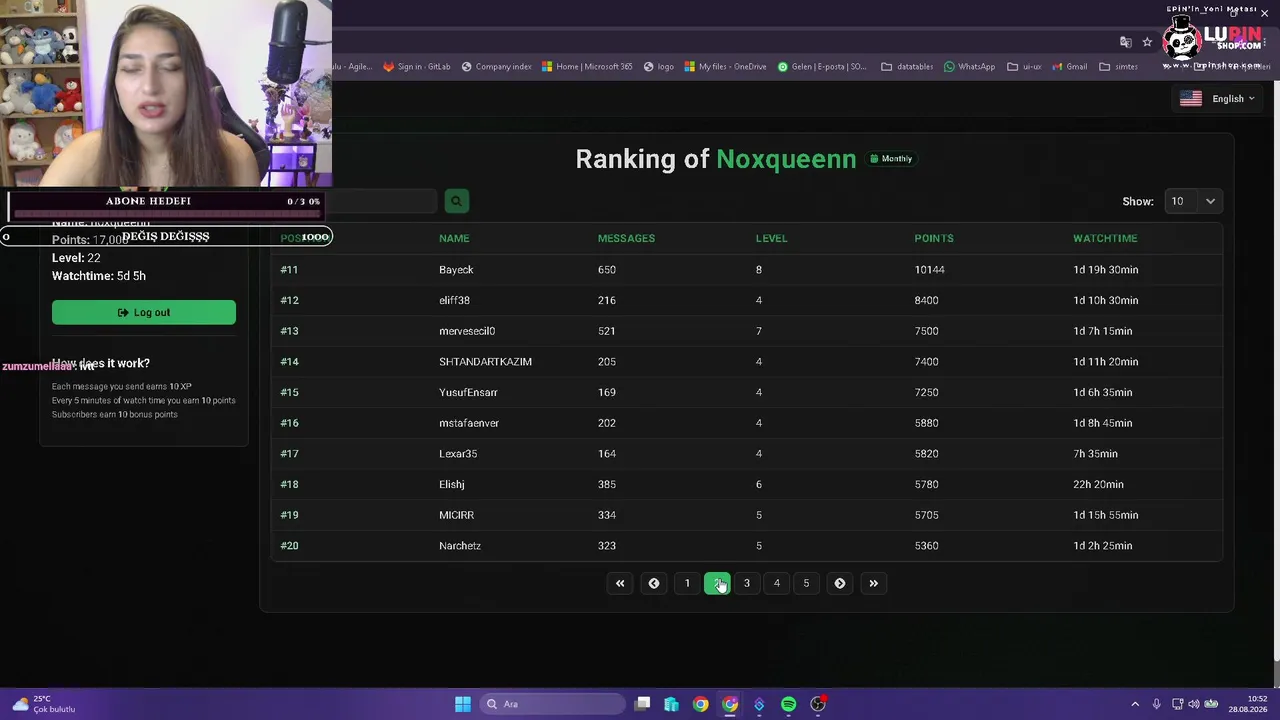Open the weather widget showing 25°C
Image resolution: width=1280 pixels, height=720 pixels.
(x=43, y=704)
